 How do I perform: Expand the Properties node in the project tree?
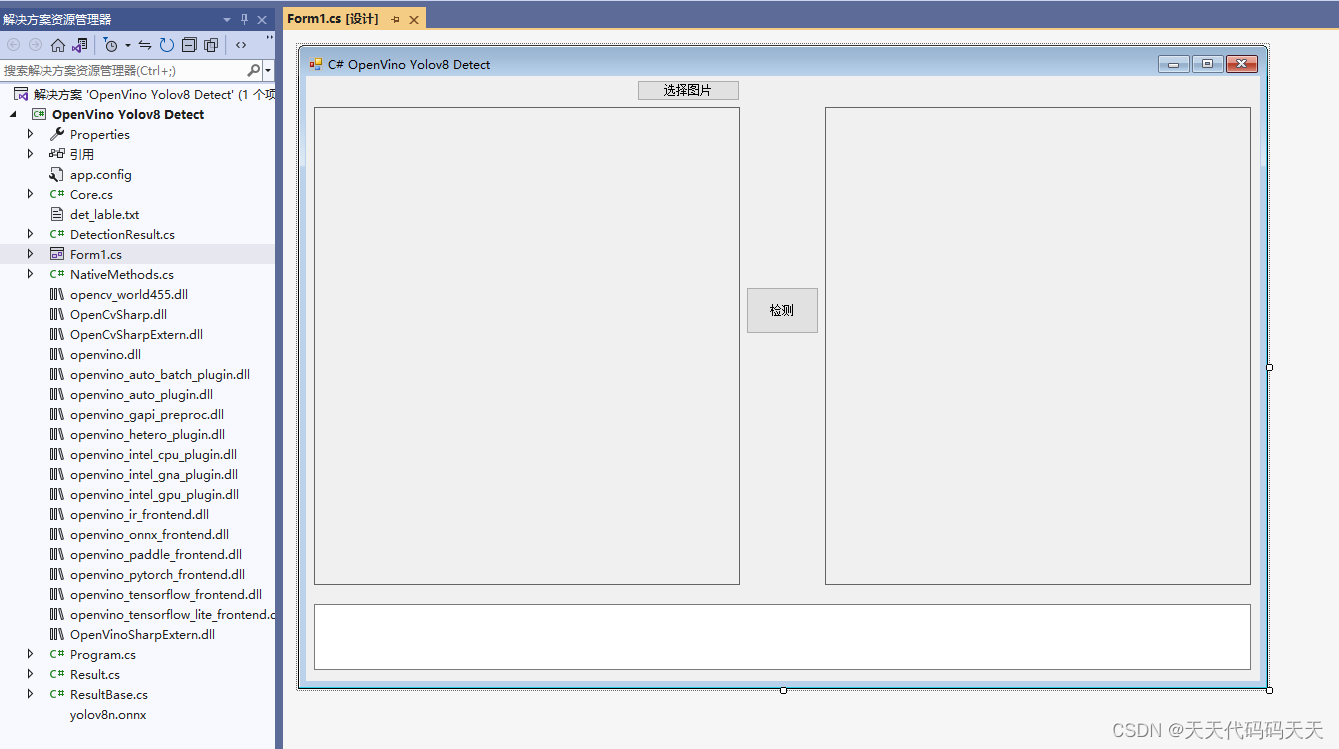(30, 134)
